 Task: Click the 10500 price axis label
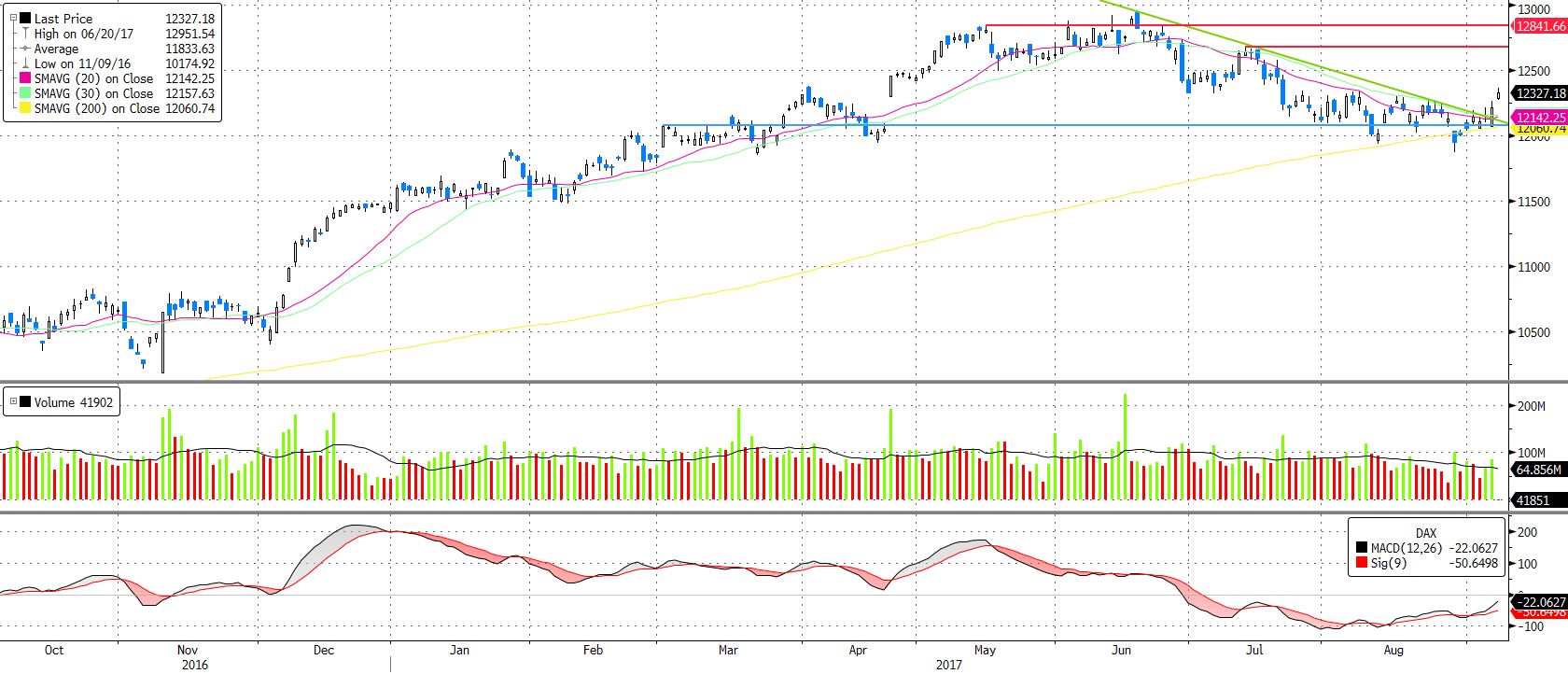click(1534, 332)
